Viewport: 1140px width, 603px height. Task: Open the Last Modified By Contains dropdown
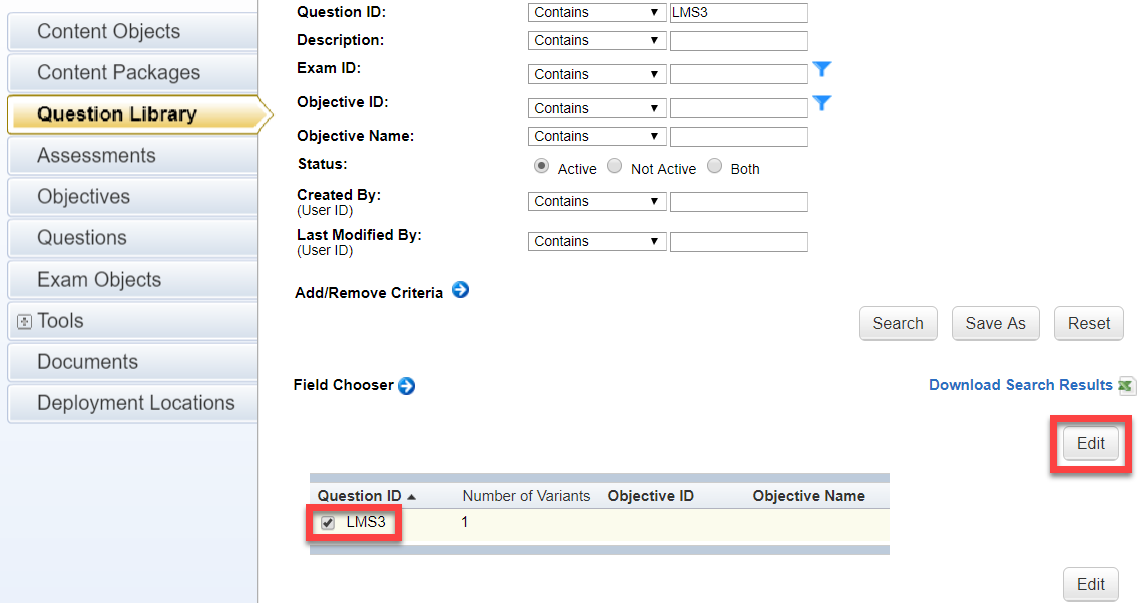[x=597, y=241]
